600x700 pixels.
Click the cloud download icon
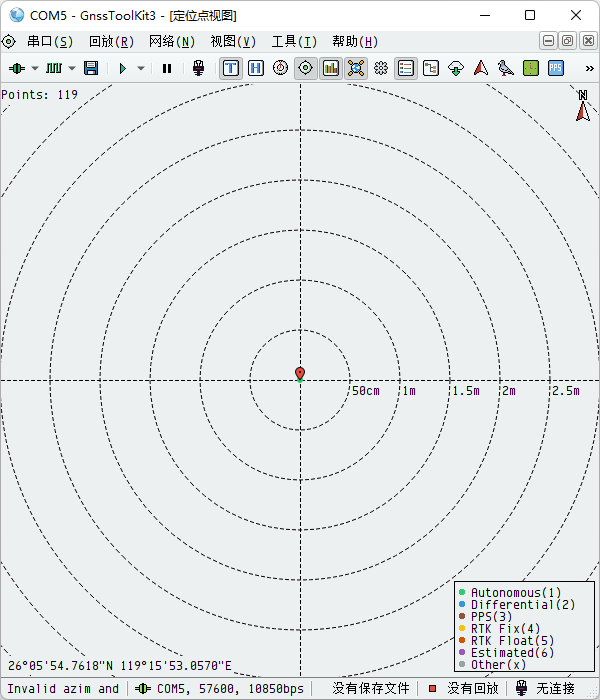click(456, 68)
